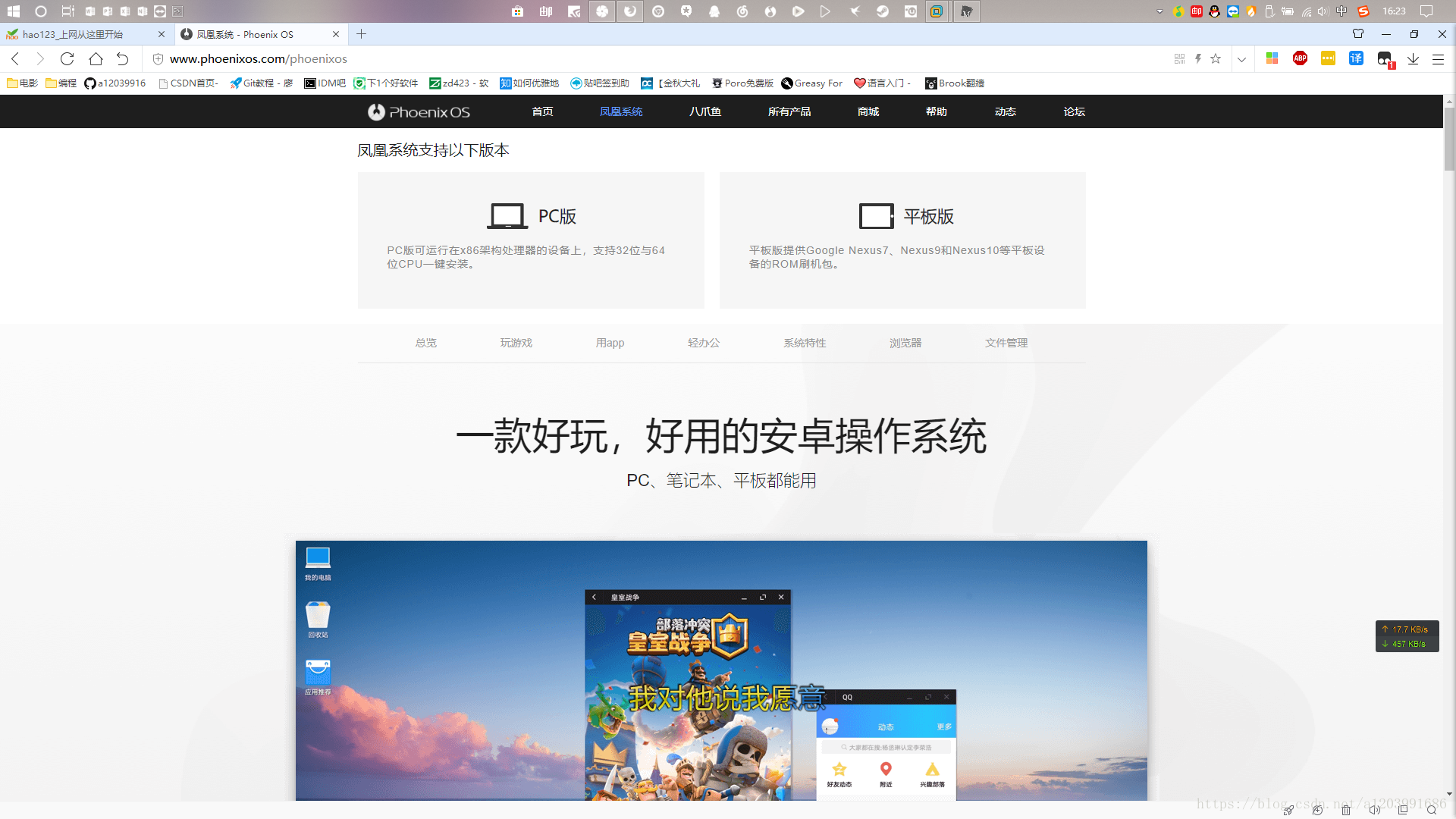Open the colorful apps grid extension
This screenshot has height=819, width=1456.
point(1272,58)
